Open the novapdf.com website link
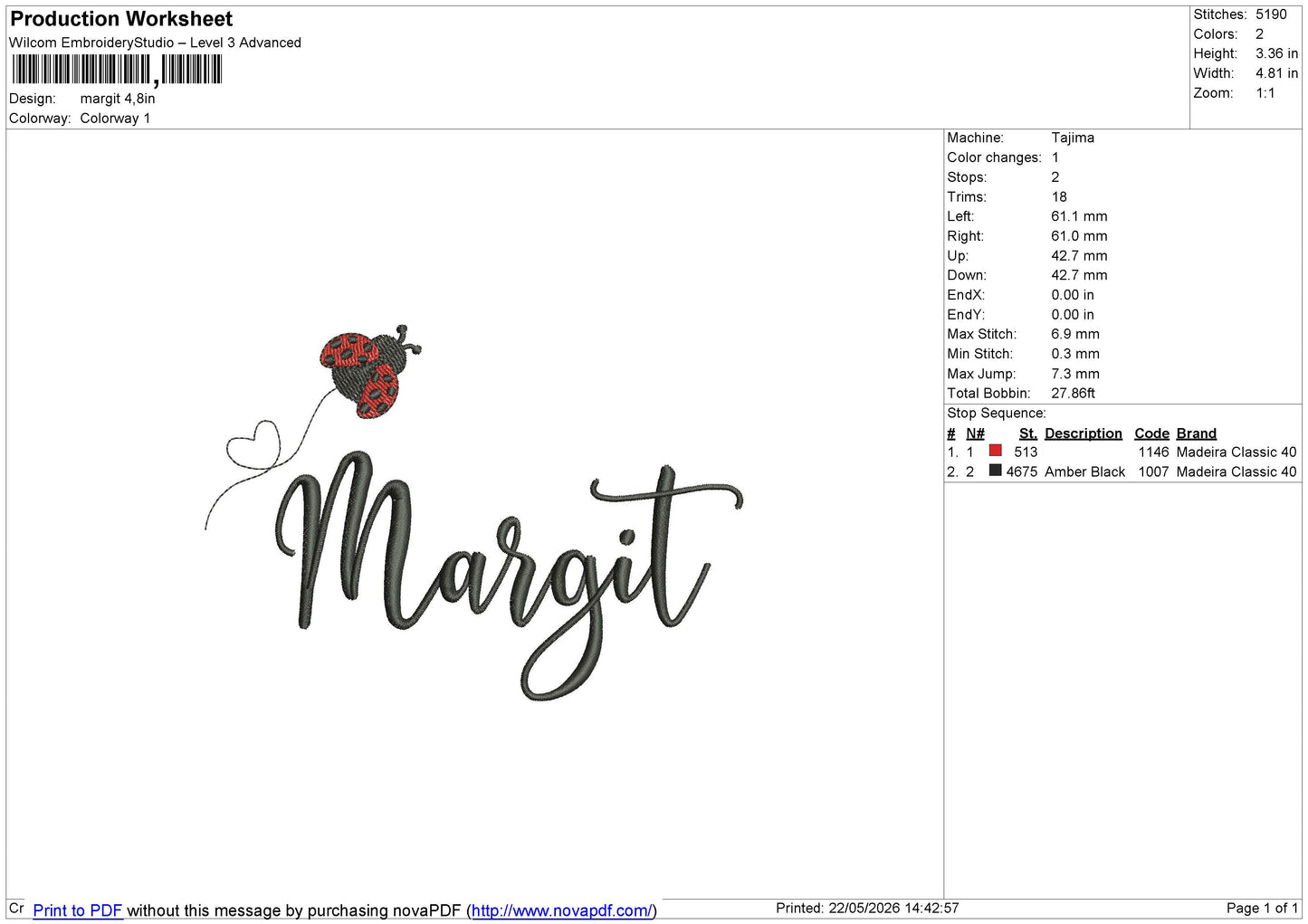 tap(561, 910)
